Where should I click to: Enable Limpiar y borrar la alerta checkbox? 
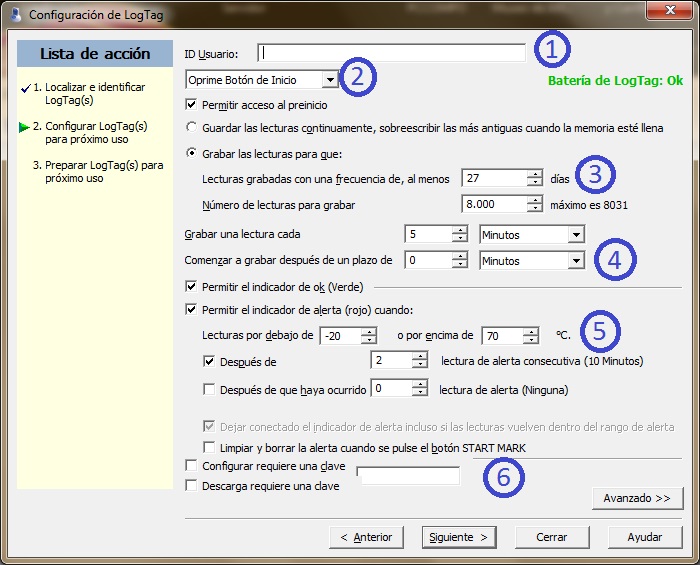point(209,447)
